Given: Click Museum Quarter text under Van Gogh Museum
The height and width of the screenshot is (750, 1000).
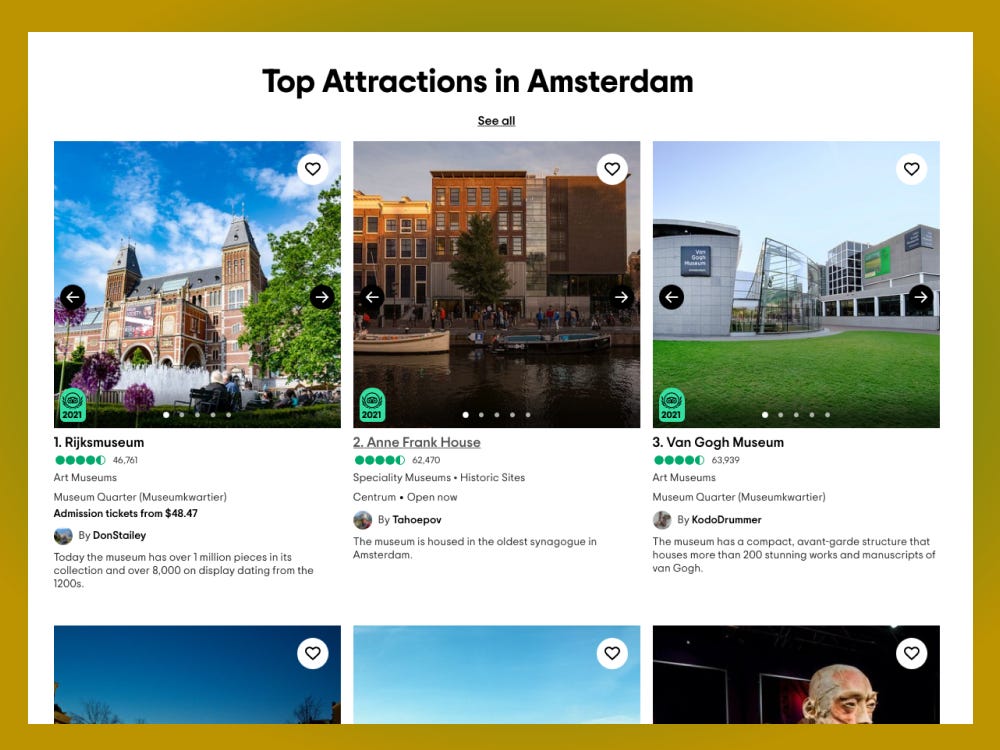Looking at the screenshot, I should coord(739,497).
